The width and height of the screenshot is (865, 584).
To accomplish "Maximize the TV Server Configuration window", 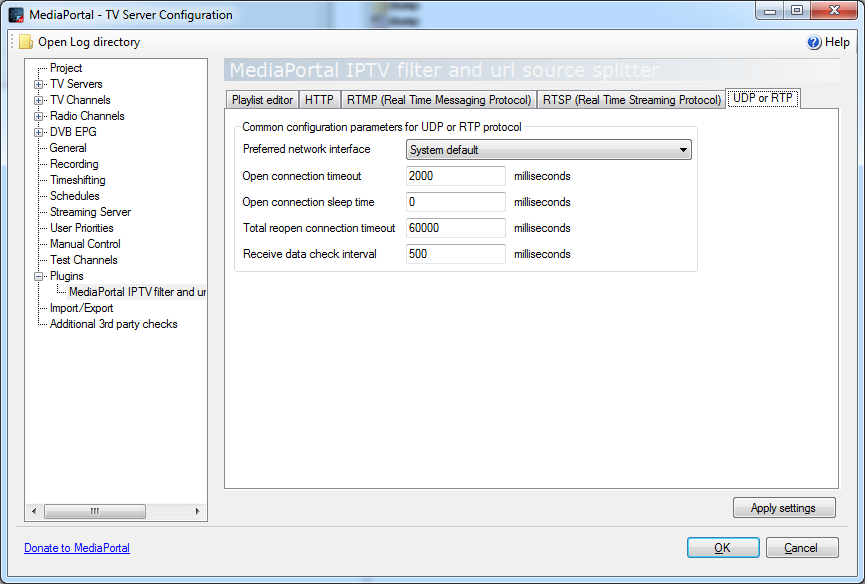I will coord(797,11).
